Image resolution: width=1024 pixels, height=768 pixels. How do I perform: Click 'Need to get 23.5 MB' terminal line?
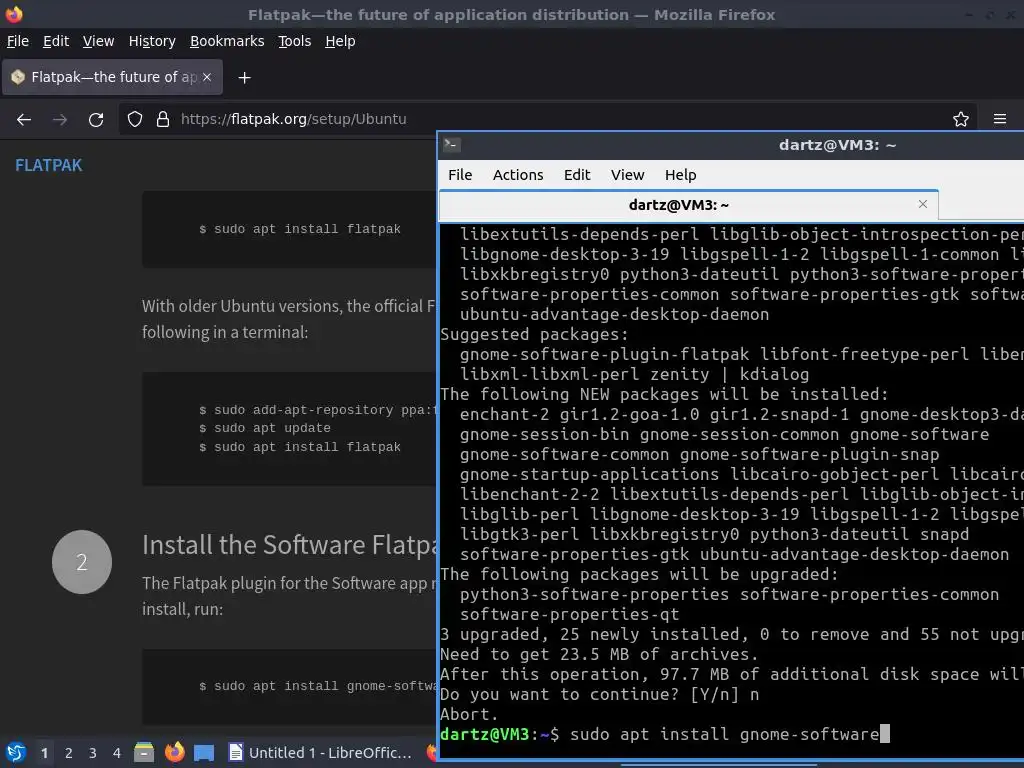click(599, 654)
